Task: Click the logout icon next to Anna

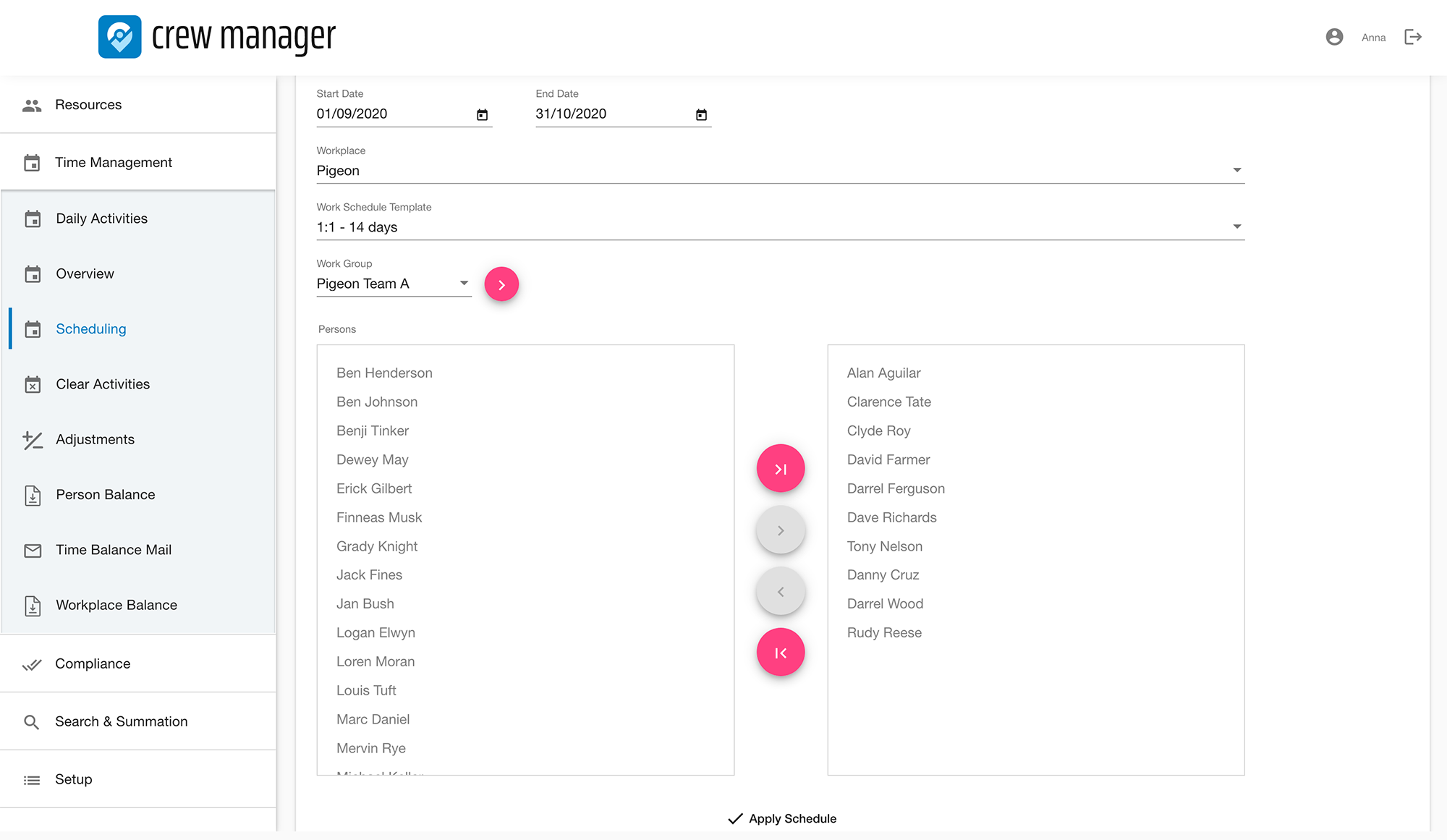Action: (1412, 37)
